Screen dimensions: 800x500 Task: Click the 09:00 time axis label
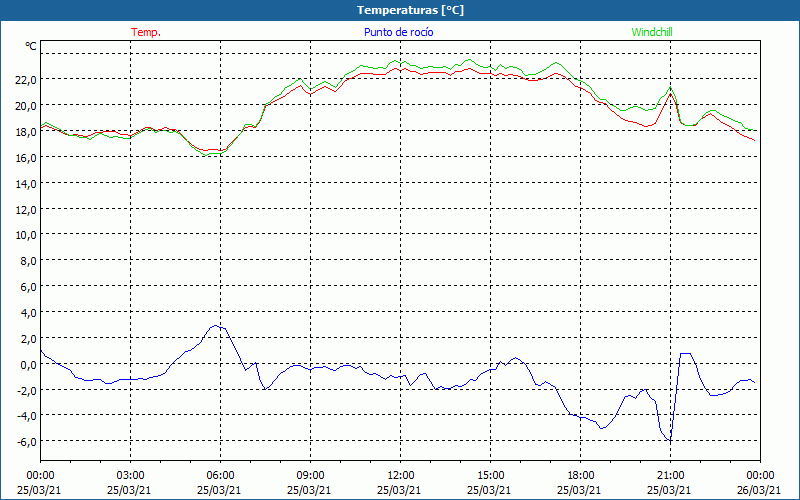tap(310, 476)
